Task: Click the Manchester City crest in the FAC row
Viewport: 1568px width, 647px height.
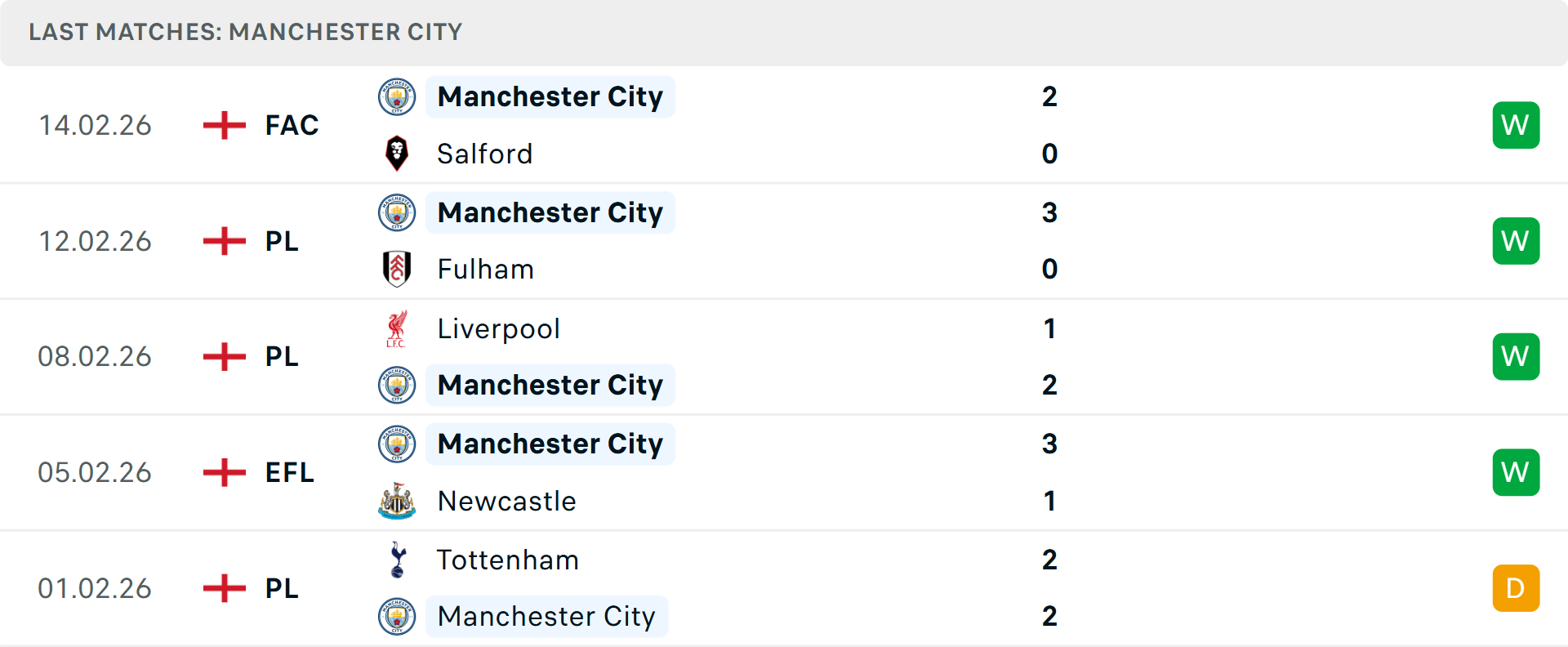Action: coord(397,96)
